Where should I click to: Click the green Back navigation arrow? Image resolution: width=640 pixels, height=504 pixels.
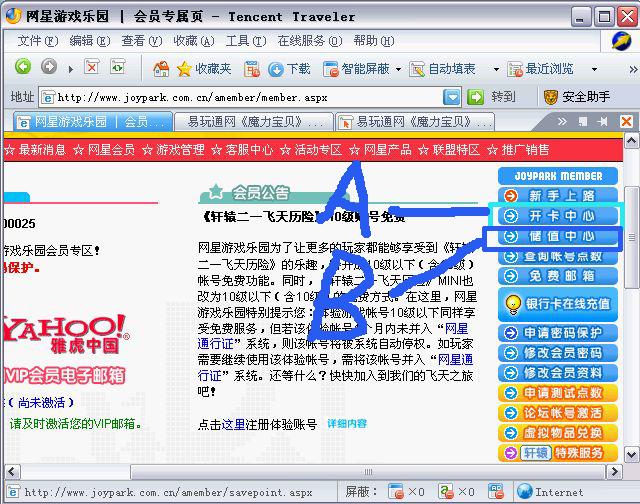click(23, 66)
